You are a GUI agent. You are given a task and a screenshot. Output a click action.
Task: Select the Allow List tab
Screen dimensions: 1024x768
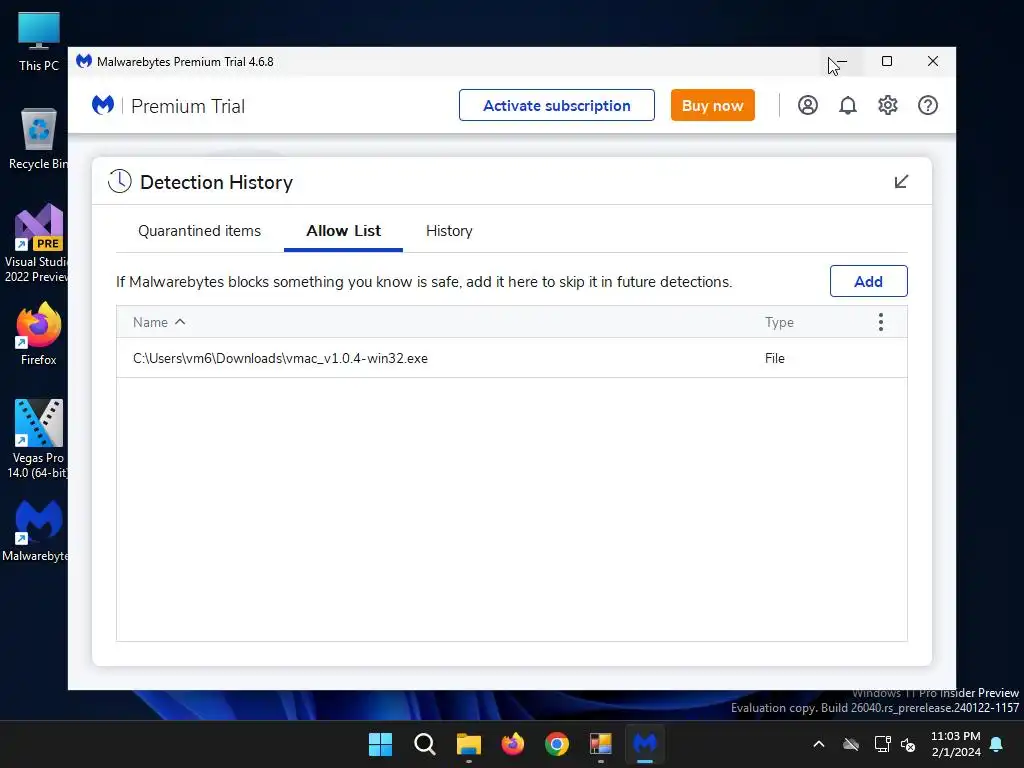coord(344,231)
